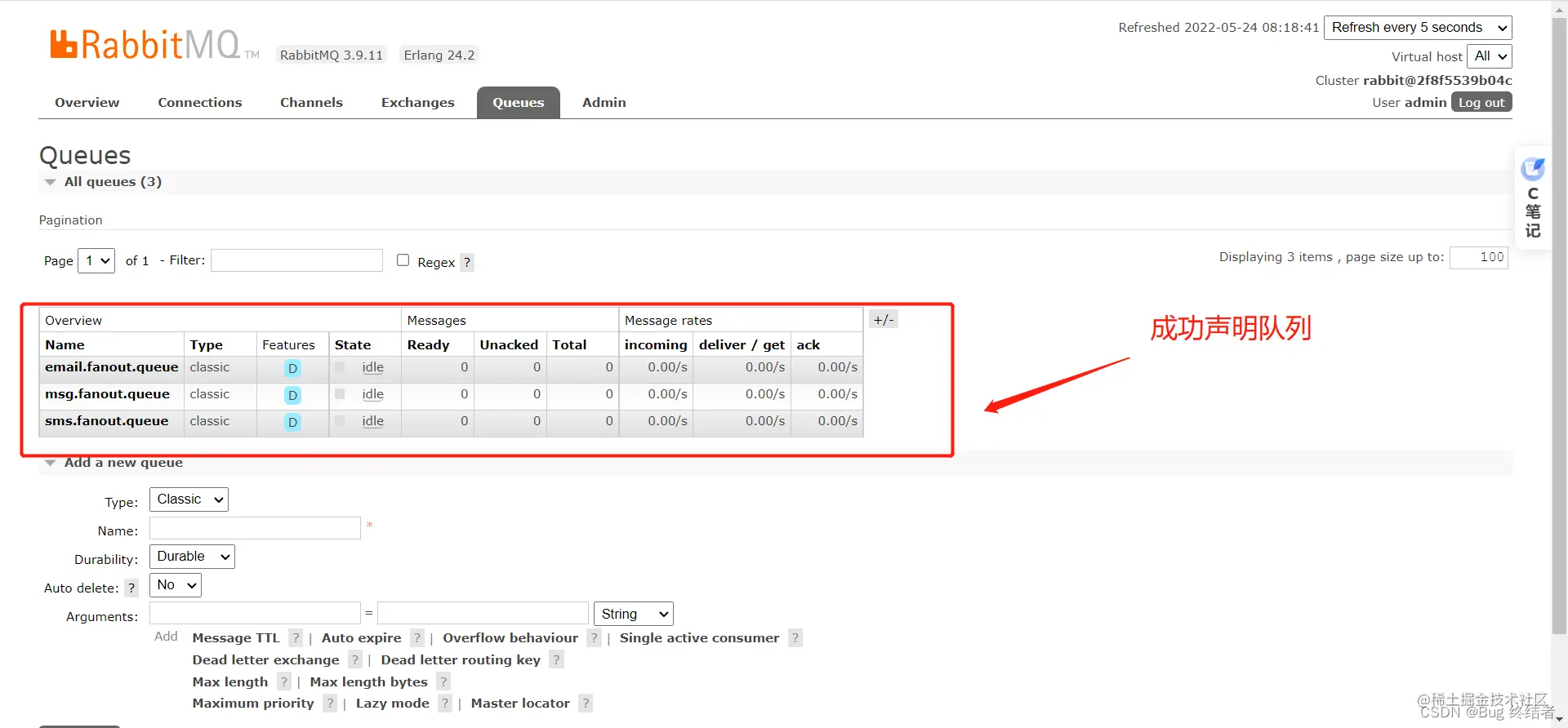The image size is (1568, 728).
Task: Click the Lazy mode argument link
Action: click(392, 704)
